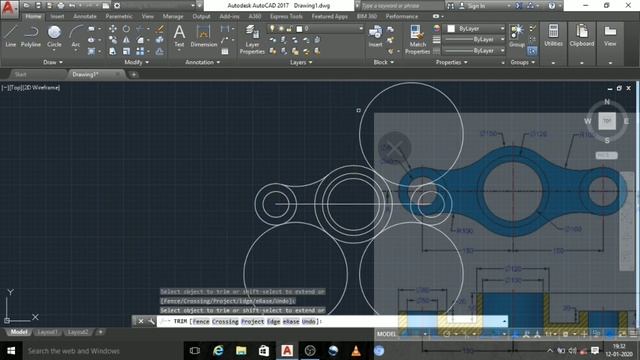Toggle layer on/off lightbulb icon
The image size is (640, 360).
(272, 29)
